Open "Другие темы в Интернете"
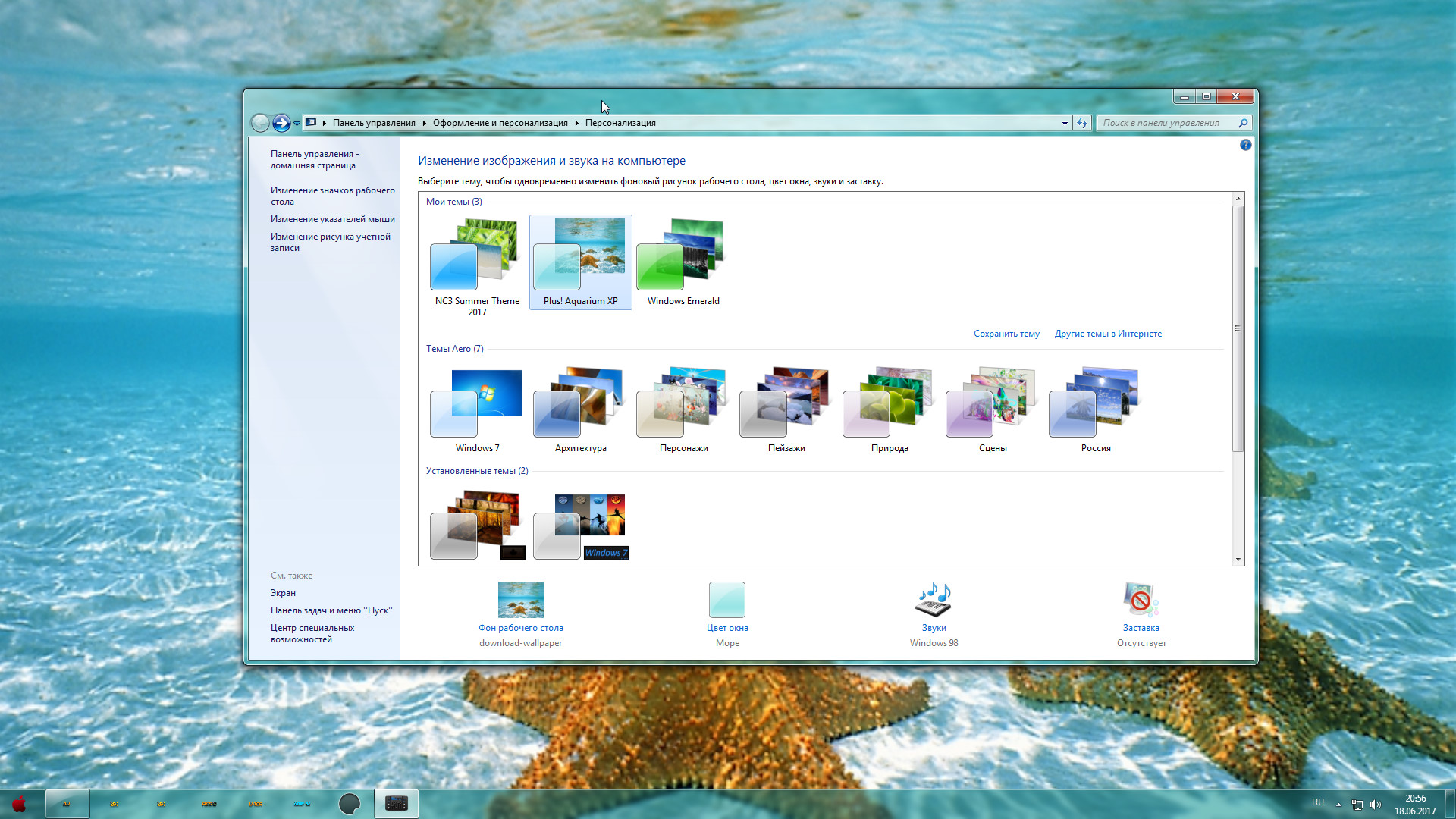The image size is (1456, 819). (x=1108, y=334)
